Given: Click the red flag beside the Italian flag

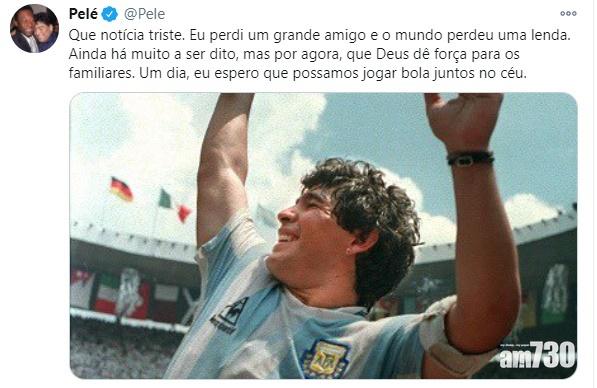Looking at the screenshot, I should 184,213.
